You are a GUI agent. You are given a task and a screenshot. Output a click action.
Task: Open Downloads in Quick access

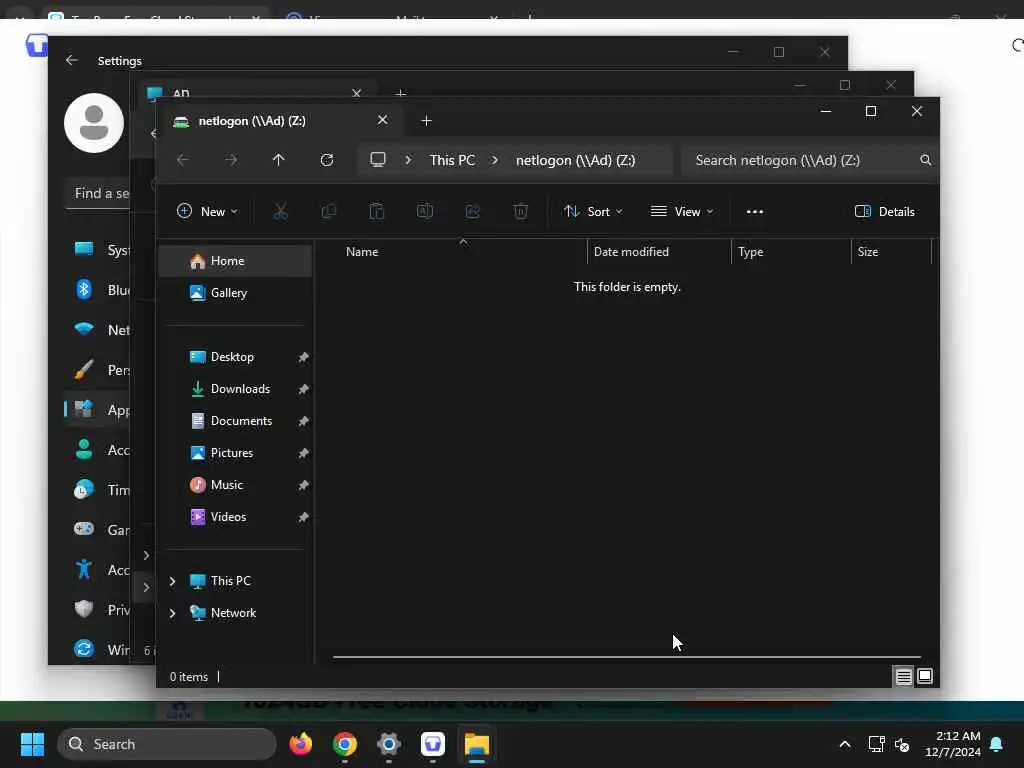click(240, 389)
